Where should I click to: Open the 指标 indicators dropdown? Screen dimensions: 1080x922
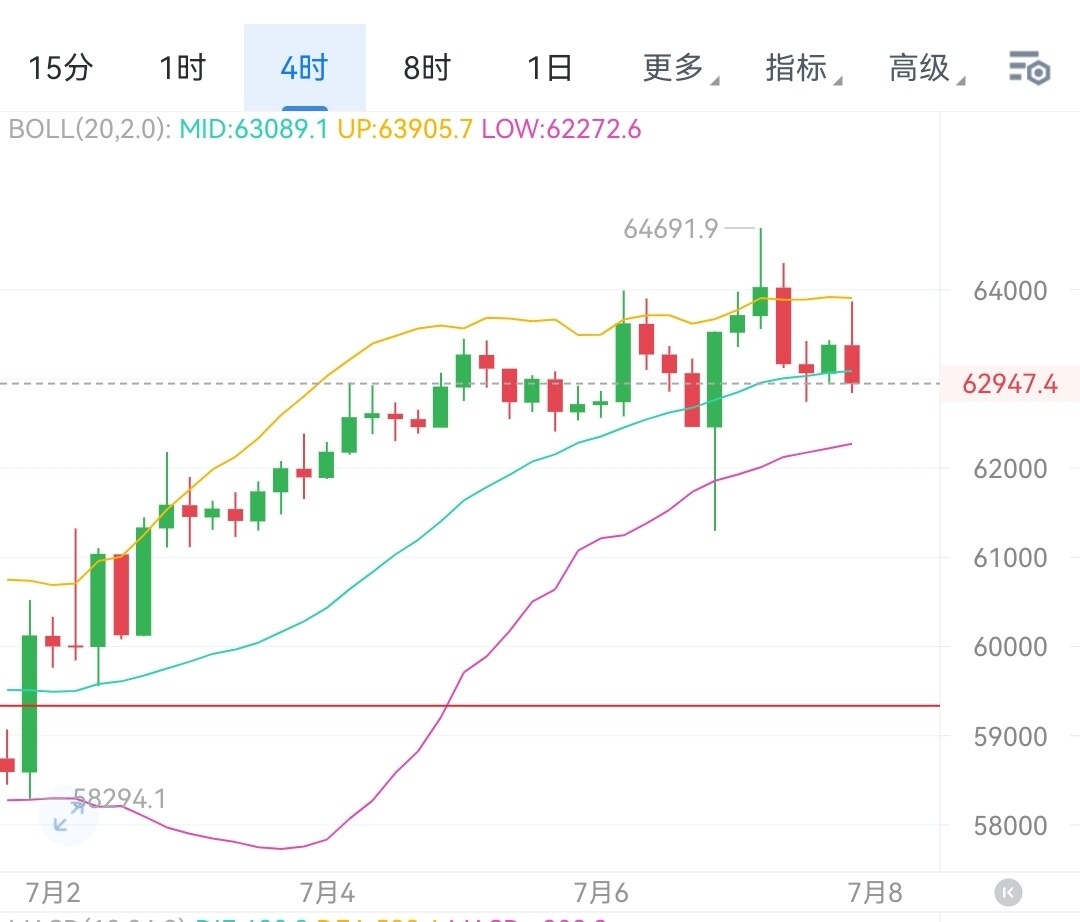[802, 67]
